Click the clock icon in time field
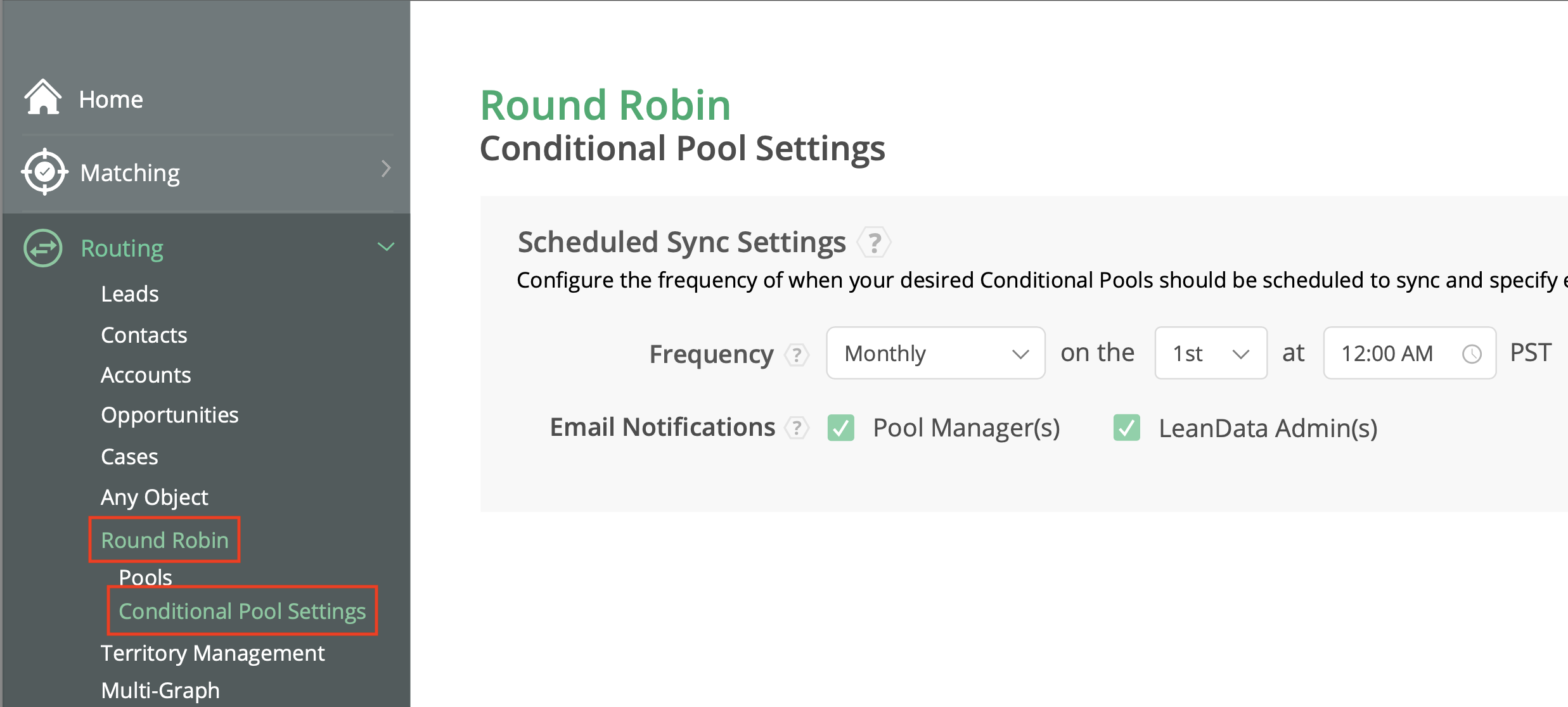The width and height of the screenshot is (1568, 707). pos(1472,354)
